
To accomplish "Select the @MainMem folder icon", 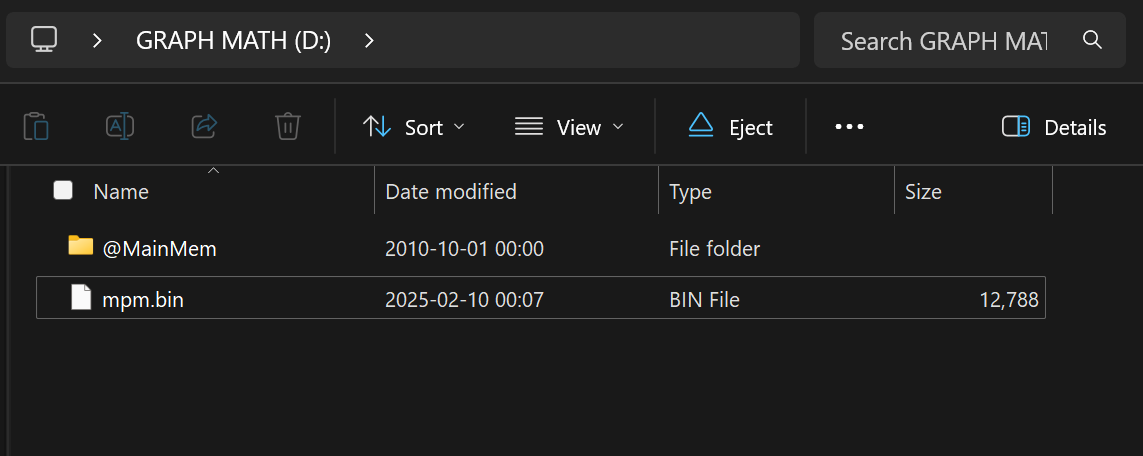I will coord(81,245).
